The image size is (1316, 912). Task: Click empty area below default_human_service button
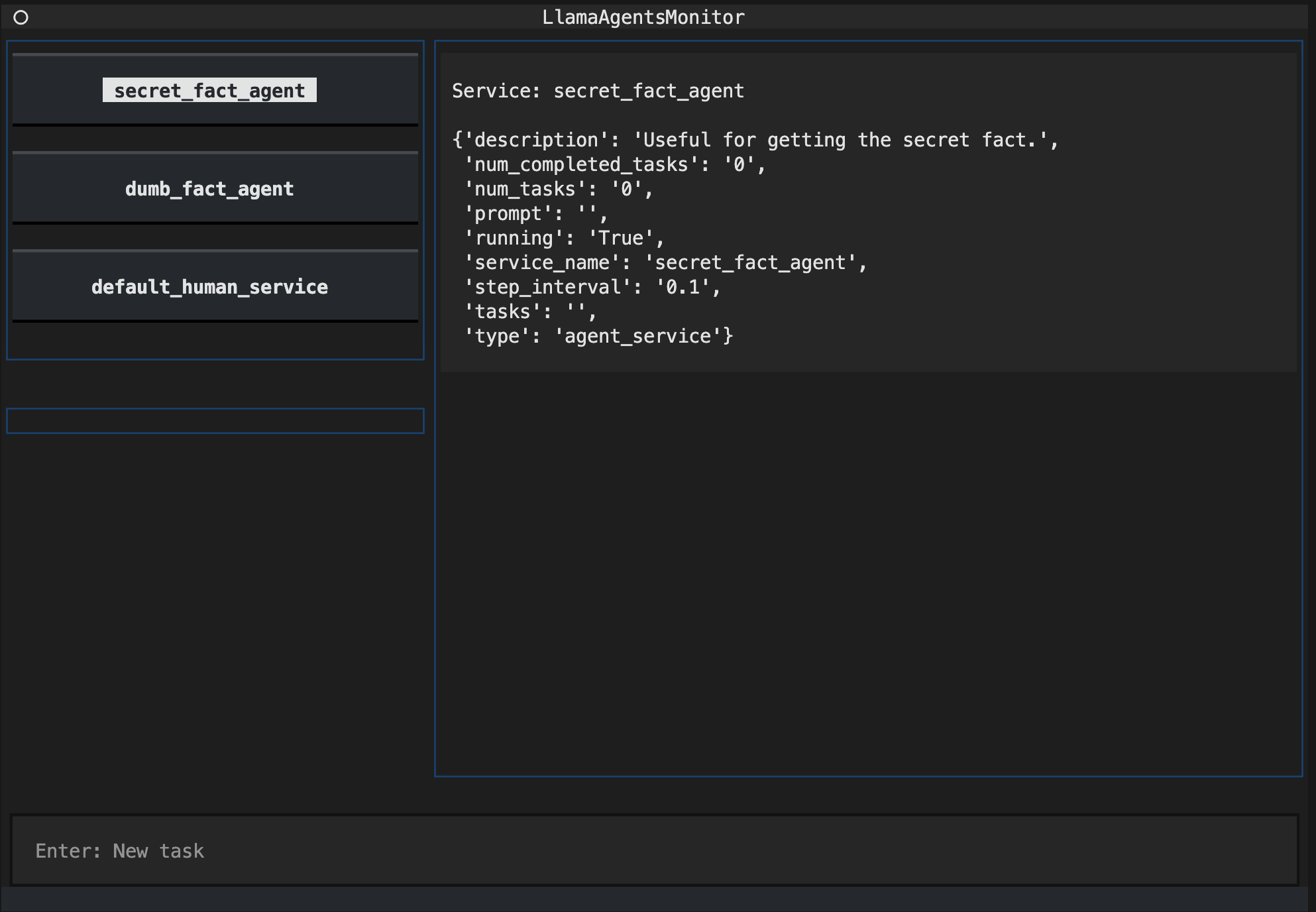[215, 341]
